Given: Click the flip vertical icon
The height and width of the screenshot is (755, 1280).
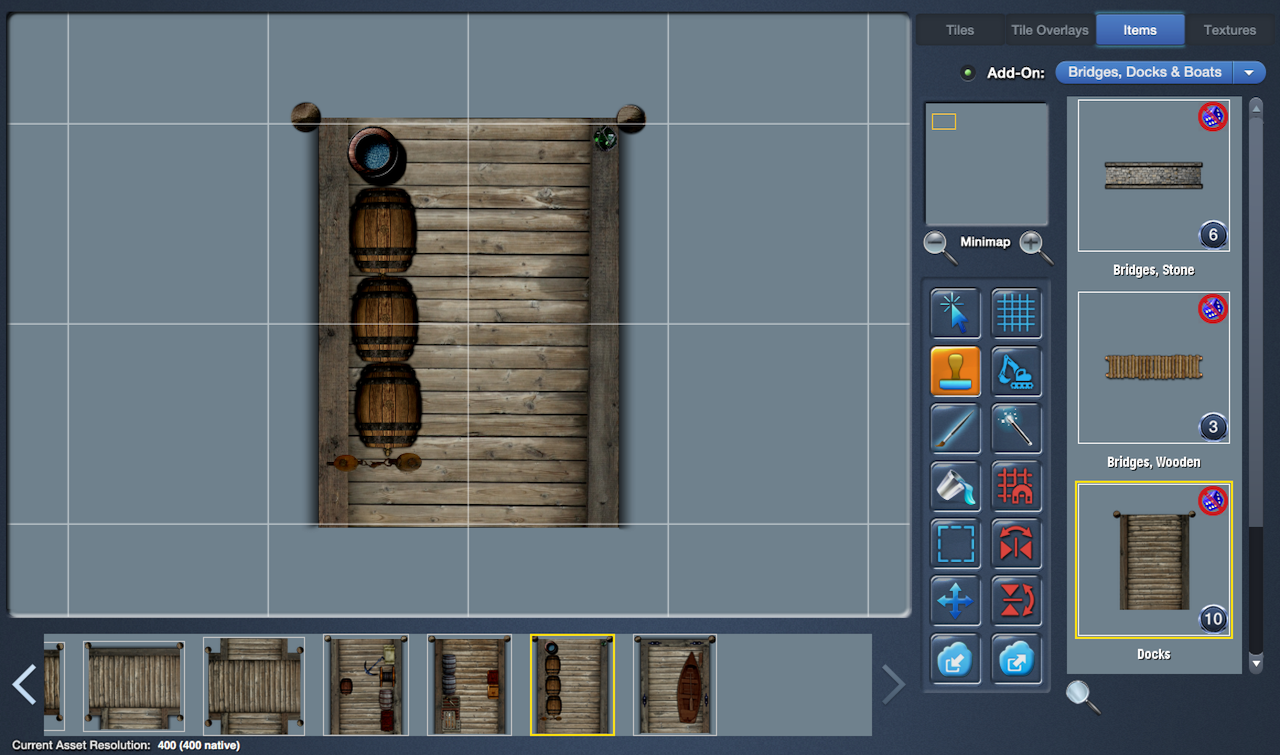Looking at the screenshot, I should [x=1016, y=601].
